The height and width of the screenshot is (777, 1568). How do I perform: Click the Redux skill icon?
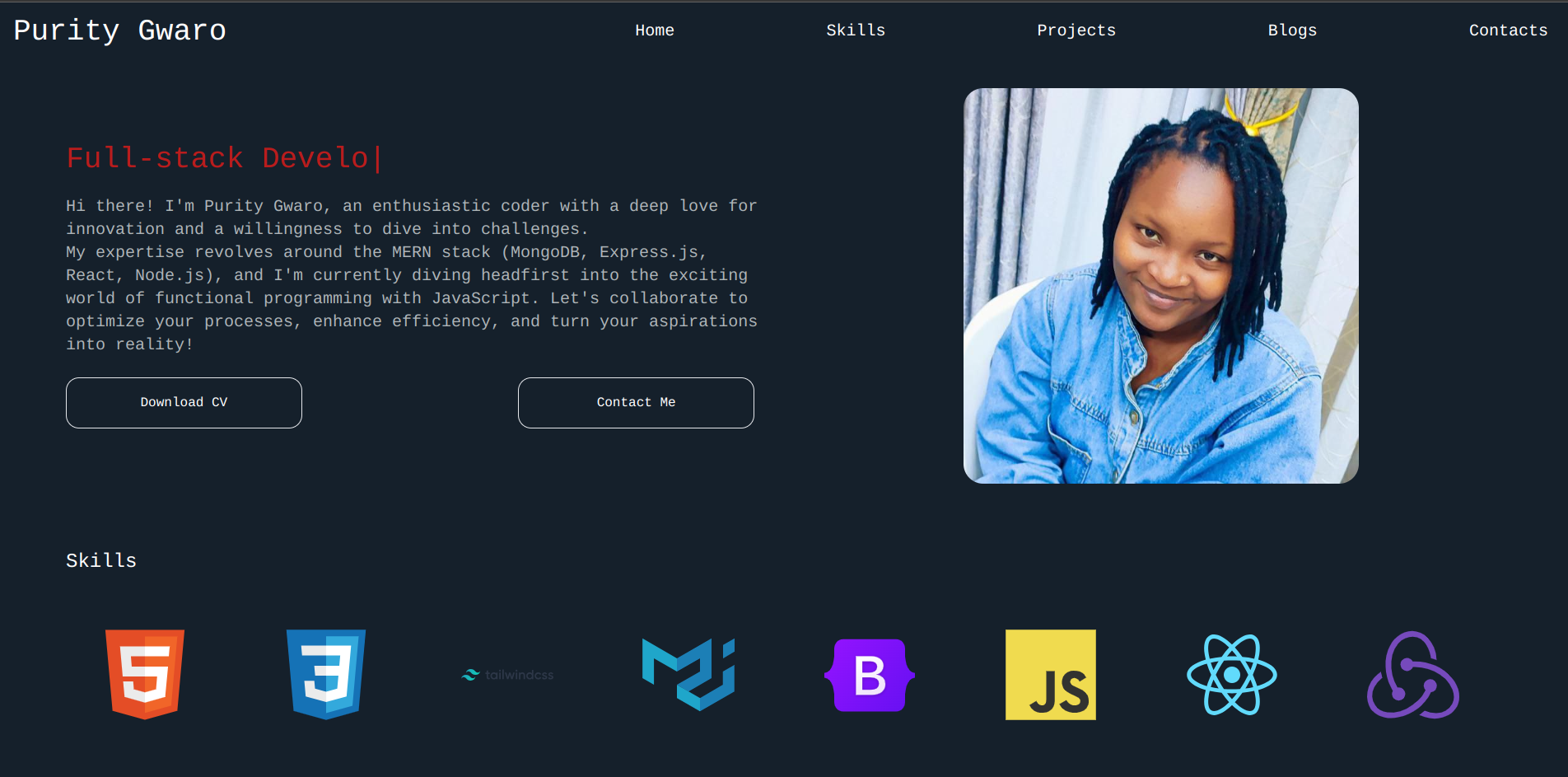[1412, 674]
